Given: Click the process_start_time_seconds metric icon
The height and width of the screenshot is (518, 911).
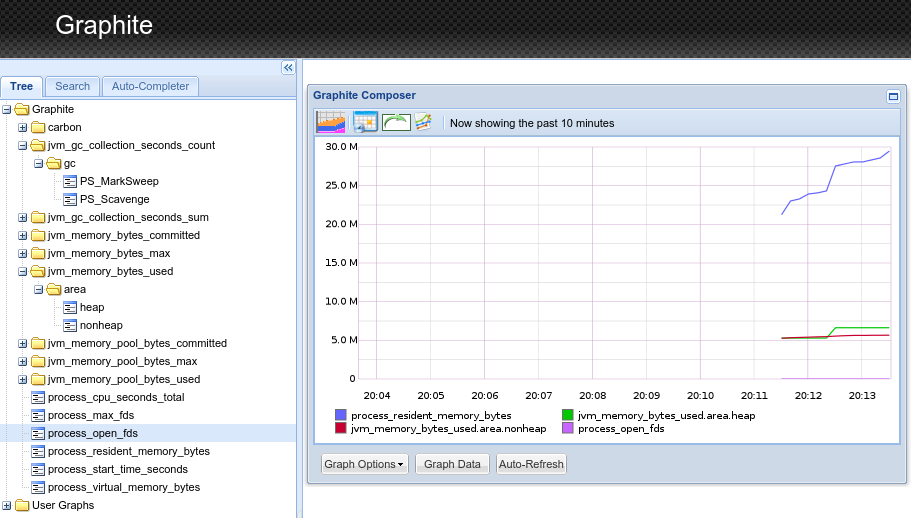Looking at the screenshot, I should (x=38, y=470).
